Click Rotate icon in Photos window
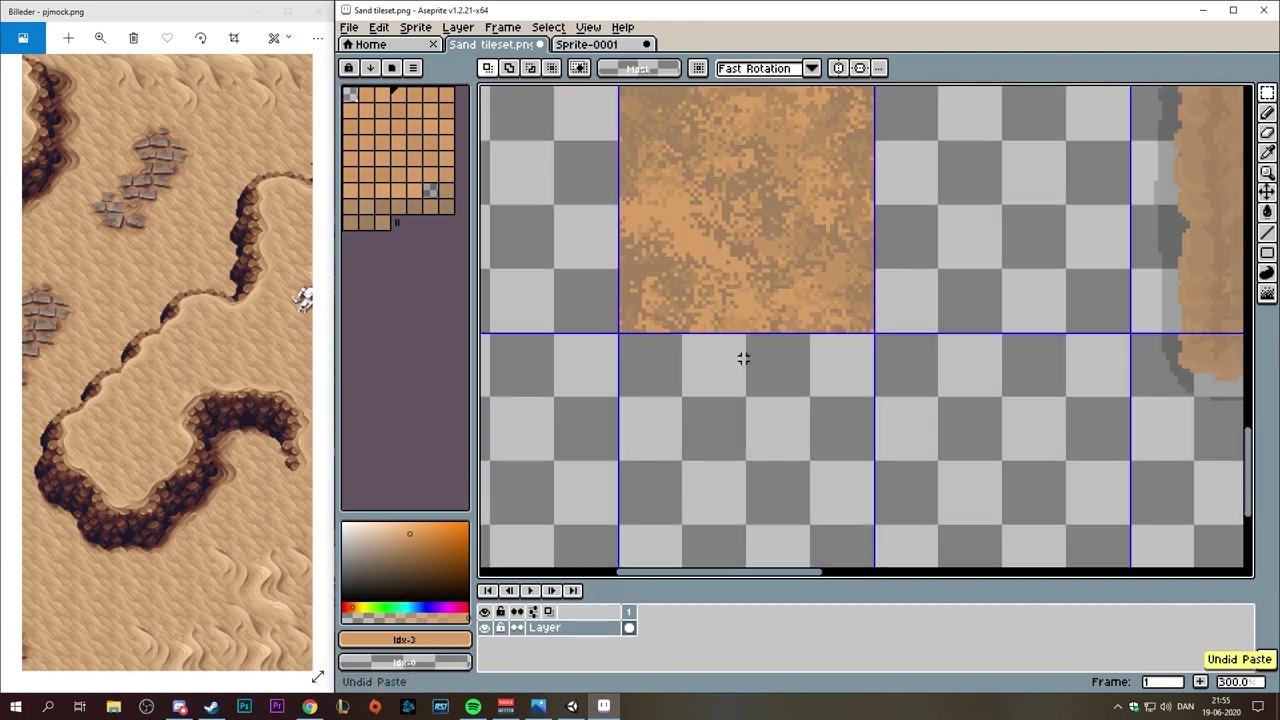Screen dimensions: 1280x720 [200, 38]
